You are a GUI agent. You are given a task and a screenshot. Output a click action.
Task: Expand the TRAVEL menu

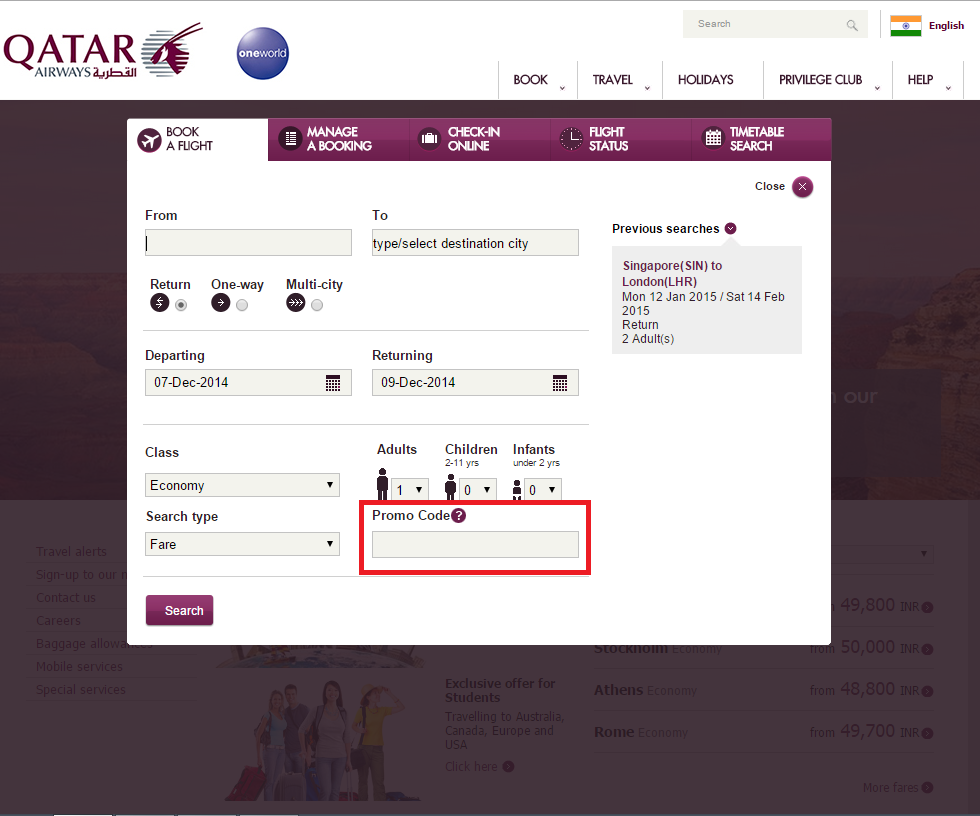[620, 80]
